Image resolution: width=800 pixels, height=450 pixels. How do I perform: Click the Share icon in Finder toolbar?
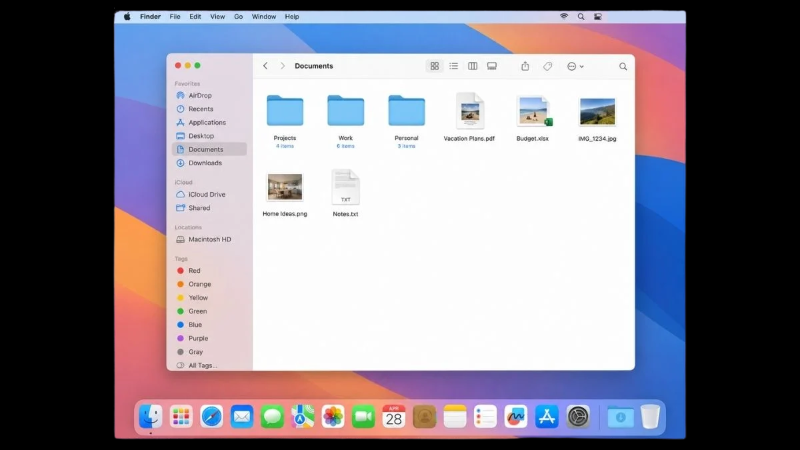[525, 66]
